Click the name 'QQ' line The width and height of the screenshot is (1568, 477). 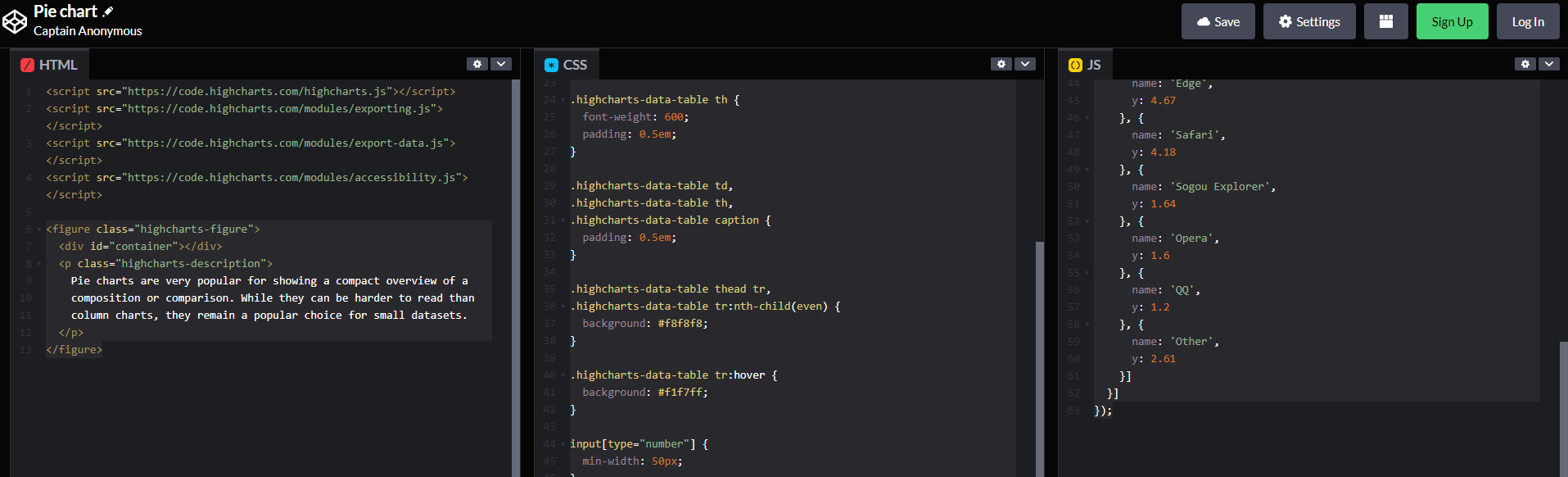coord(1166,290)
